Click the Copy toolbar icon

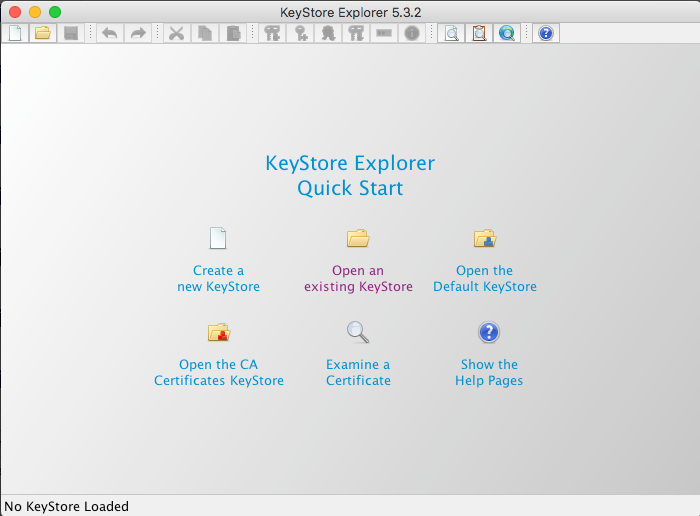click(205, 33)
